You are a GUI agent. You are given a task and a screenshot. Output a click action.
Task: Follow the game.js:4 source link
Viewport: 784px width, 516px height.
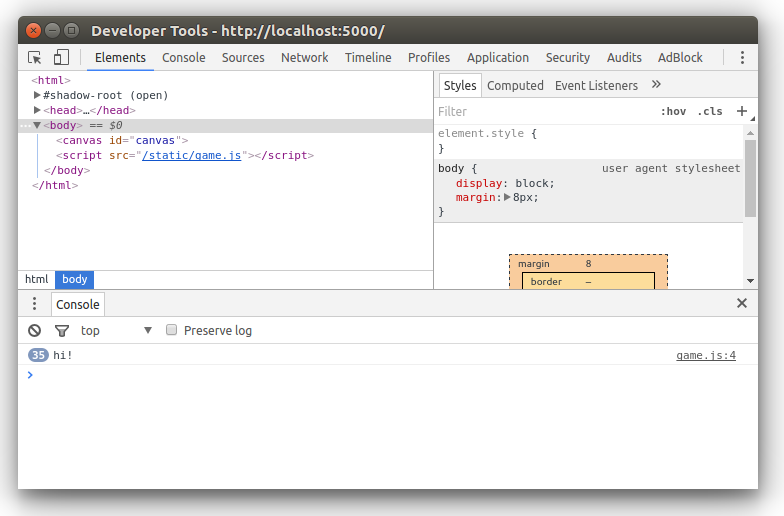tap(706, 356)
